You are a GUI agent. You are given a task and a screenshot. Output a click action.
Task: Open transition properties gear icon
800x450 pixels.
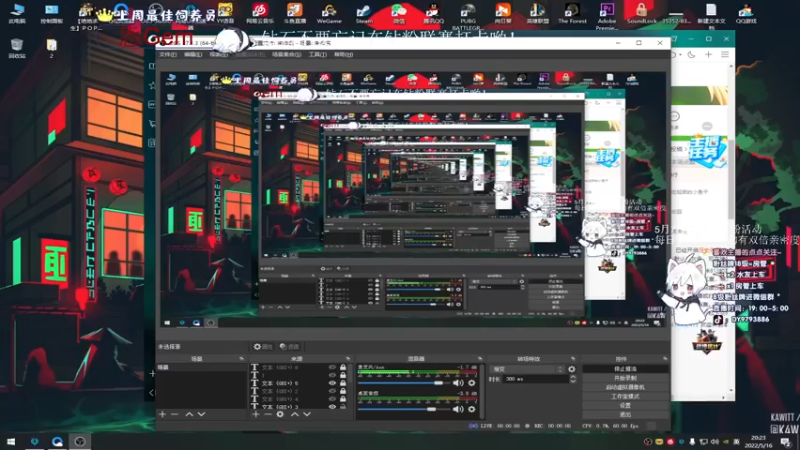pyautogui.click(x=571, y=369)
